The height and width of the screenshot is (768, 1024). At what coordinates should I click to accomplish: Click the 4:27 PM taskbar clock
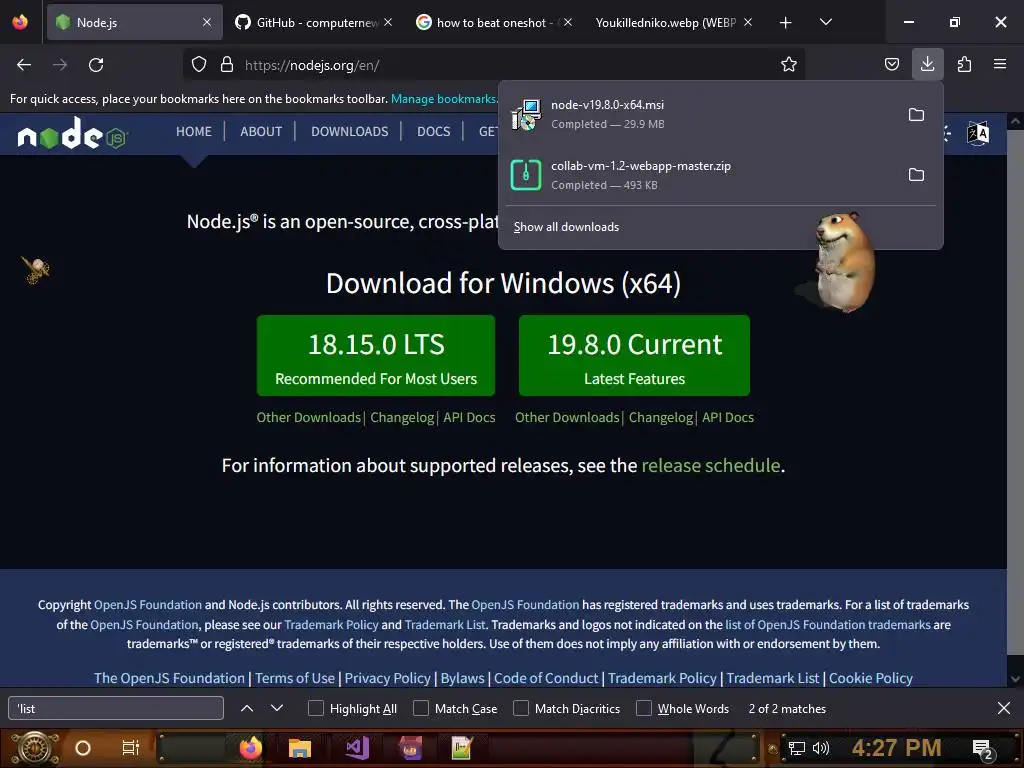pyautogui.click(x=896, y=748)
